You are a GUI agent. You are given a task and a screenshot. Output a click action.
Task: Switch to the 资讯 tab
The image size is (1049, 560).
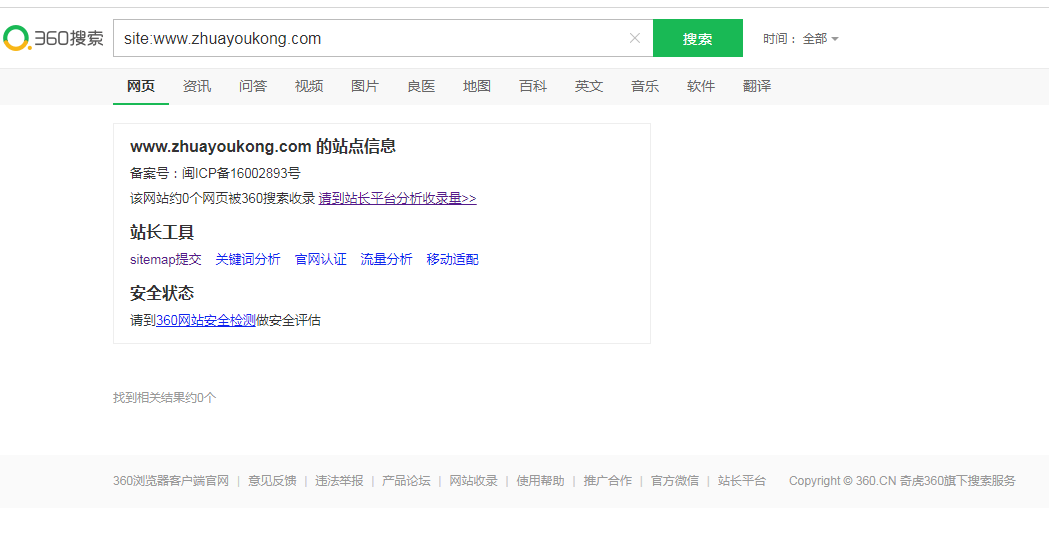coord(197,86)
